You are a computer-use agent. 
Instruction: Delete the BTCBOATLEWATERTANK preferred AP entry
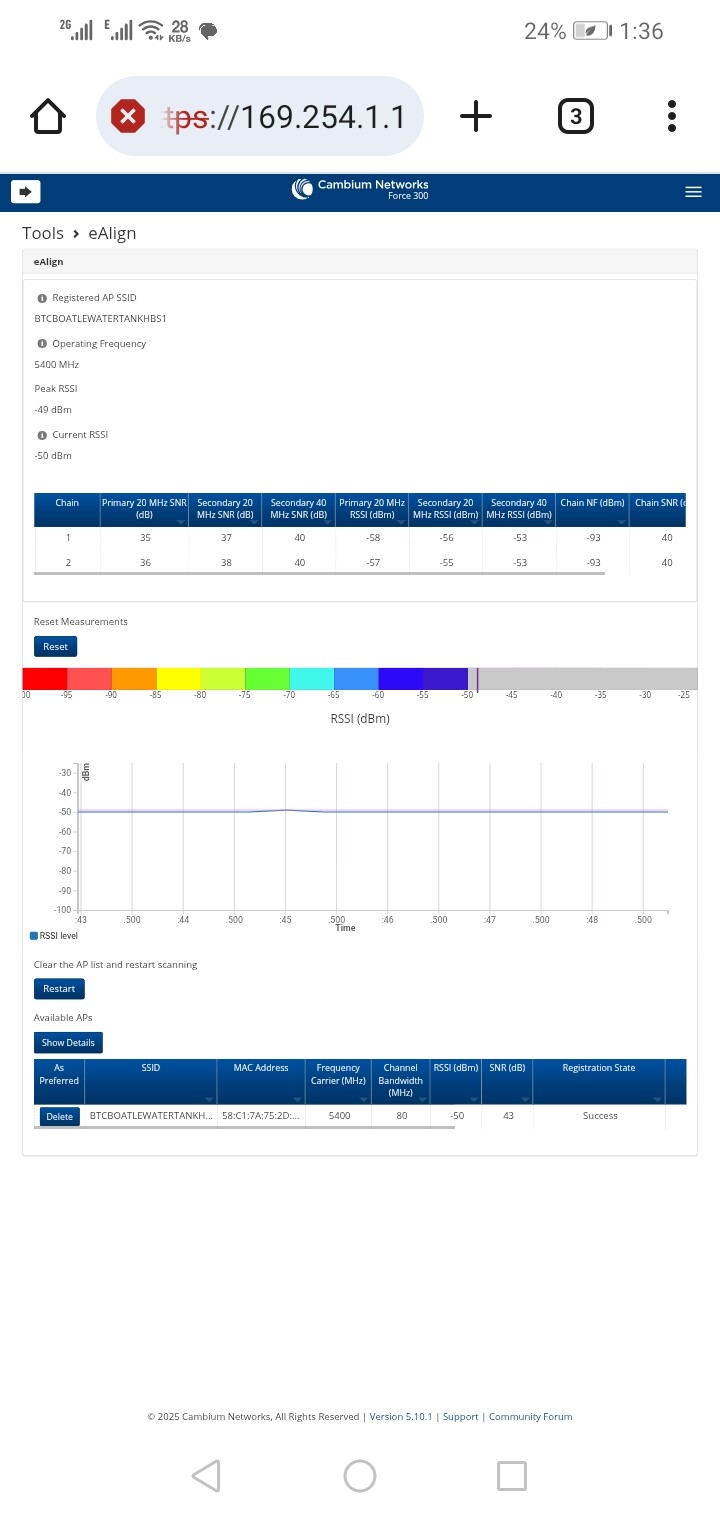[x=60, y=1117]
